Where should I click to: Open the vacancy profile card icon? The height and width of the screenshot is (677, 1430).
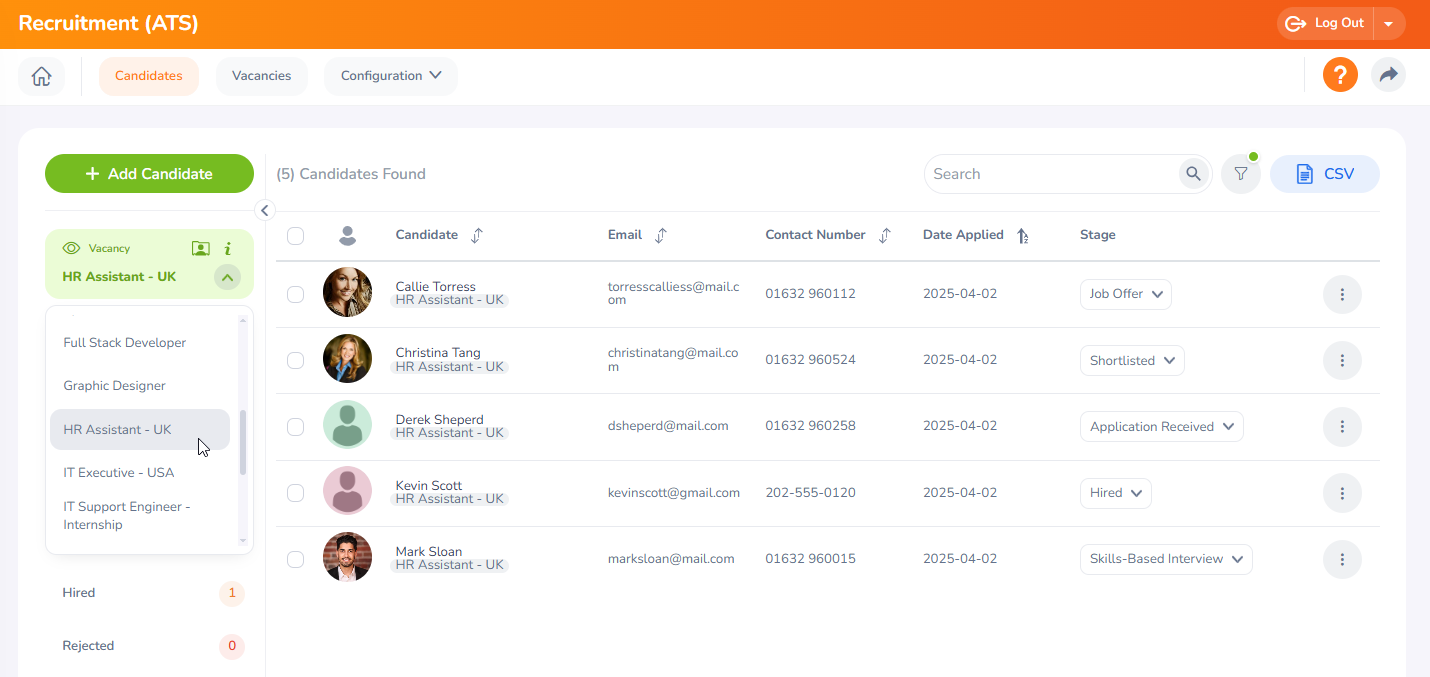pos(201,249)
